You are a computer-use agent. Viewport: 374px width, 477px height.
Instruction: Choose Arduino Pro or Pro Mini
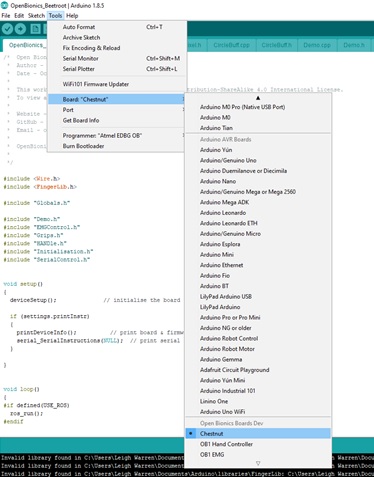(258, 318)
